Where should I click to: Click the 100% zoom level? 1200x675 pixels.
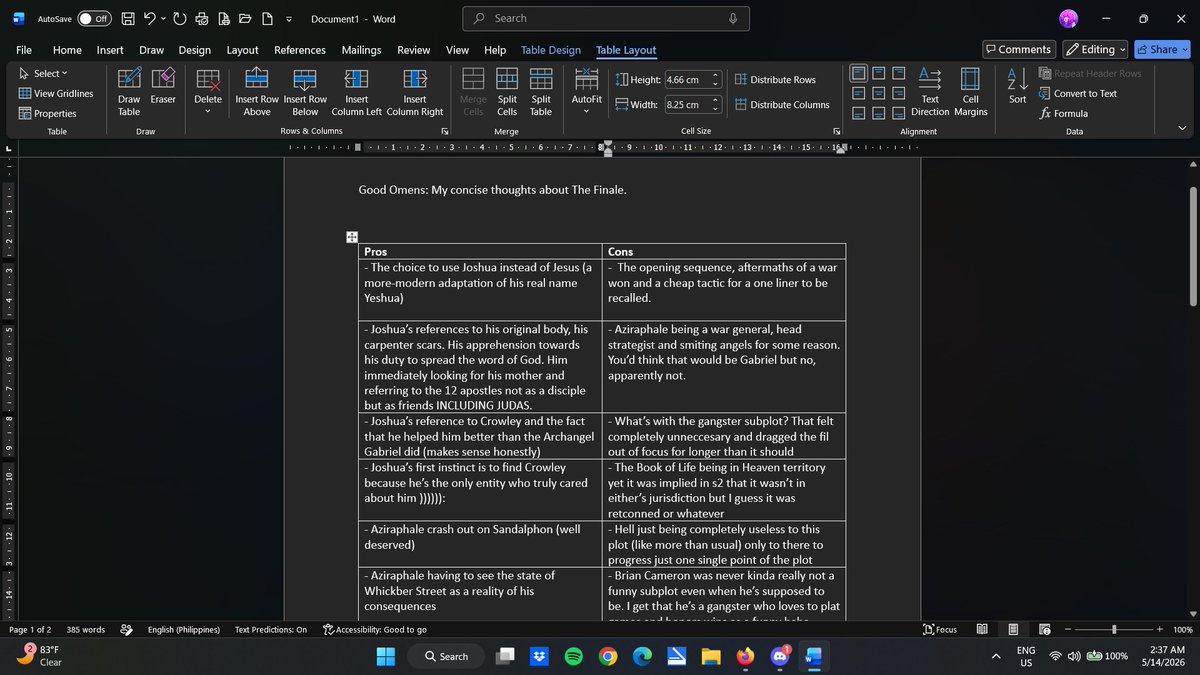tap(1182, 630)
